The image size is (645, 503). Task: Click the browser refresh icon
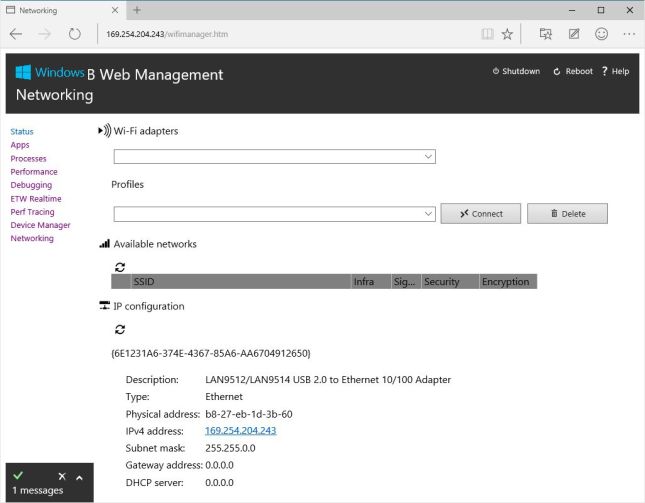(x=75, y=34)
